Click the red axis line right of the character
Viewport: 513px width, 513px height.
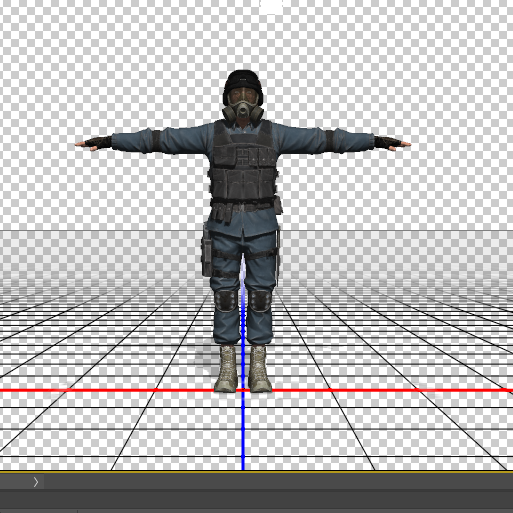coord(392,390)
